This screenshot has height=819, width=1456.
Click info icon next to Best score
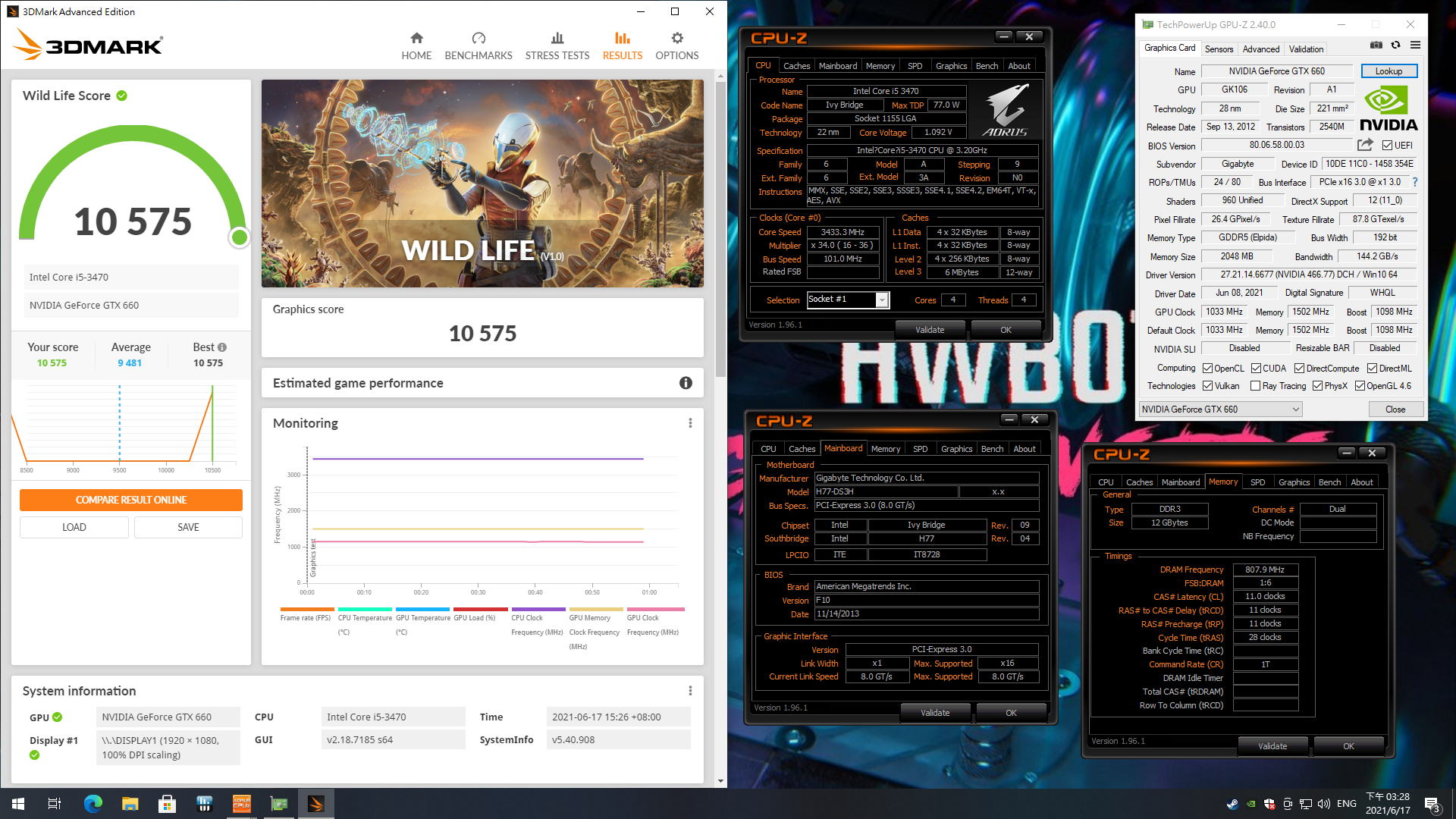pyautogui.click(x=222, y=347)
